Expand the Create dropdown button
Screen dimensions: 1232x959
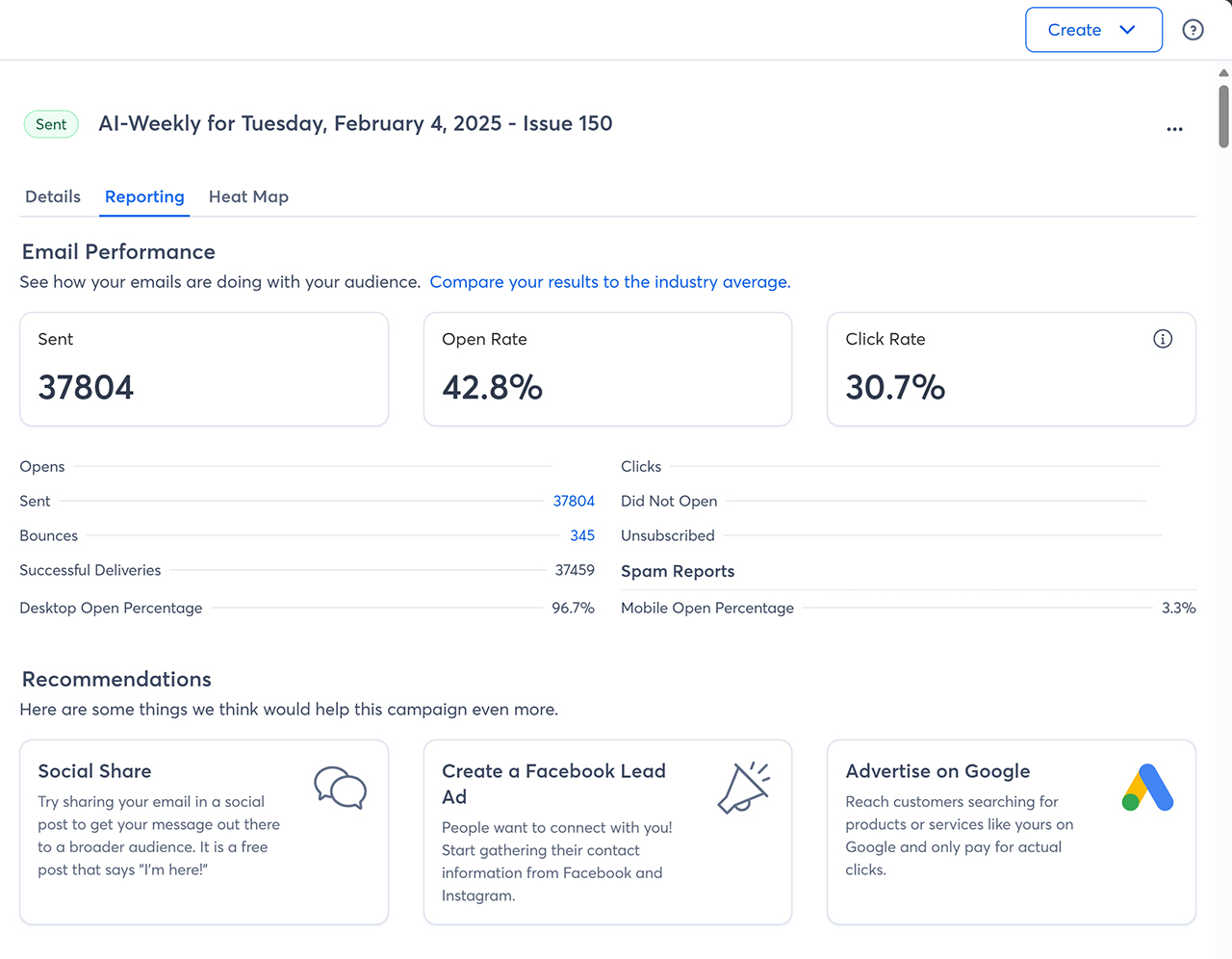click(x=1093, y=30)
